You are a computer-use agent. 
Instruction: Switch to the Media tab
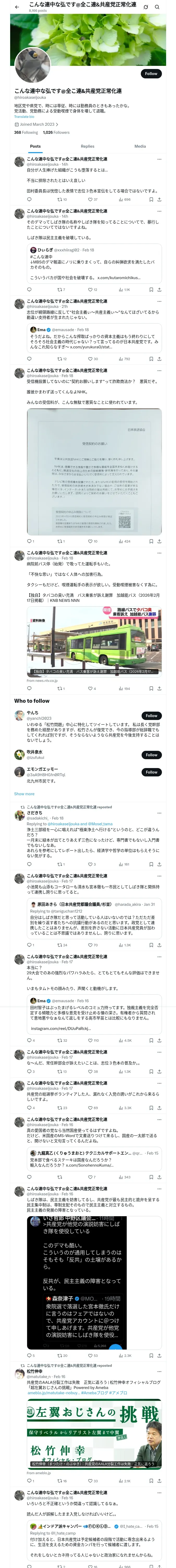click(140, 146)
